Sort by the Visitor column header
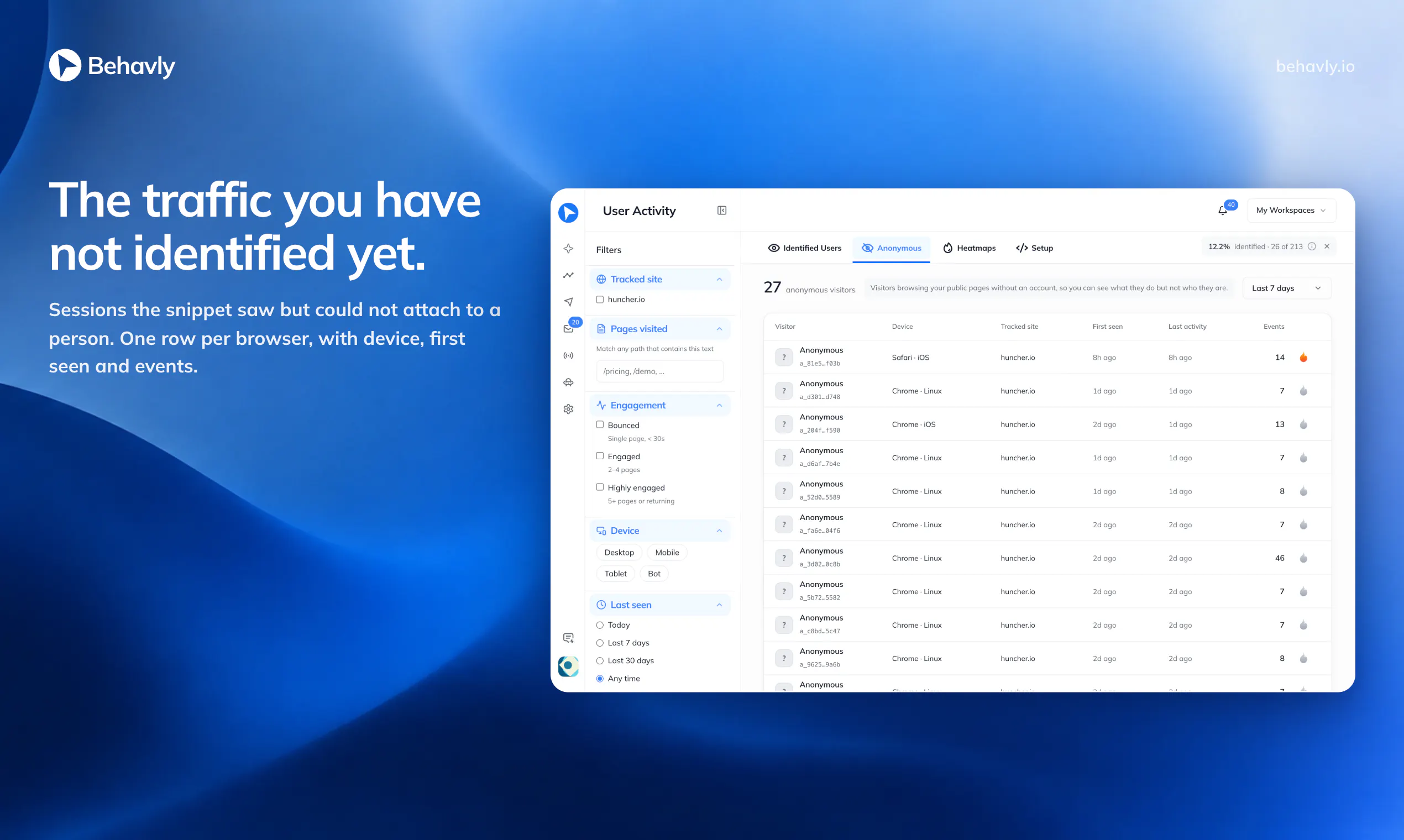This screenshot has width=1404, height=840. (785, 327)
